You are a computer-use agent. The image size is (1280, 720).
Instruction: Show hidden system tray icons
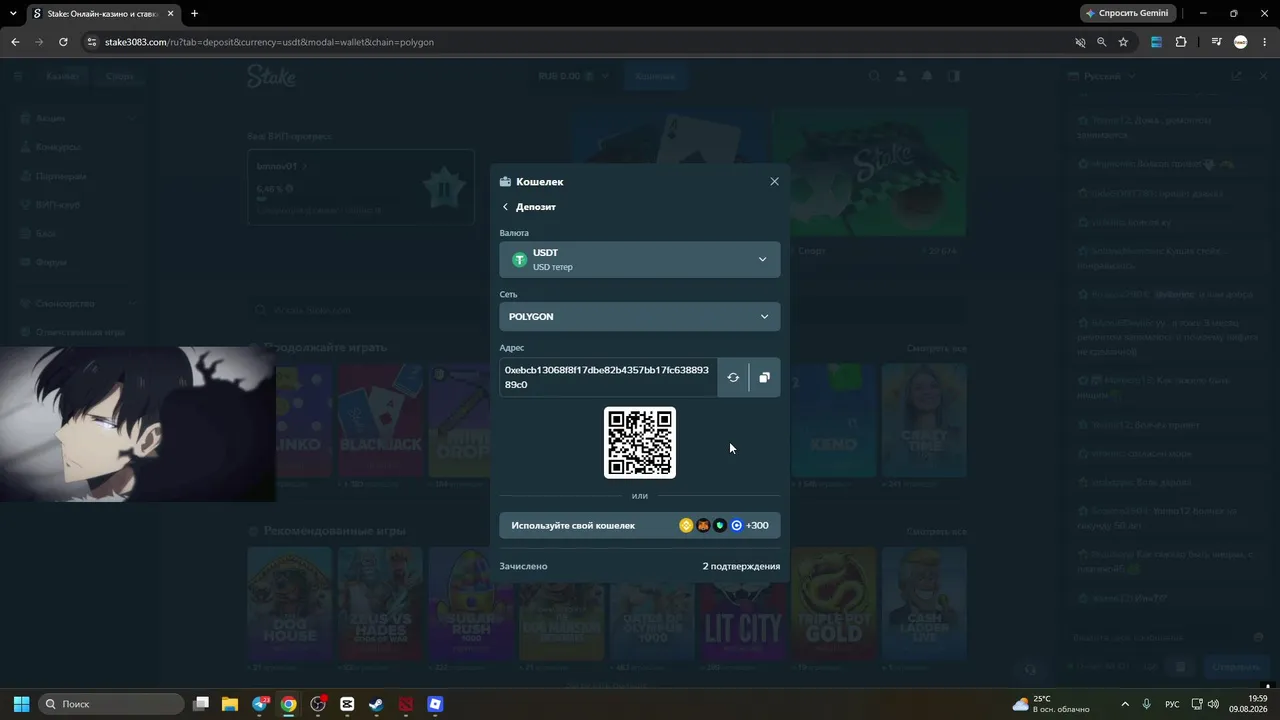(1125, 704)
